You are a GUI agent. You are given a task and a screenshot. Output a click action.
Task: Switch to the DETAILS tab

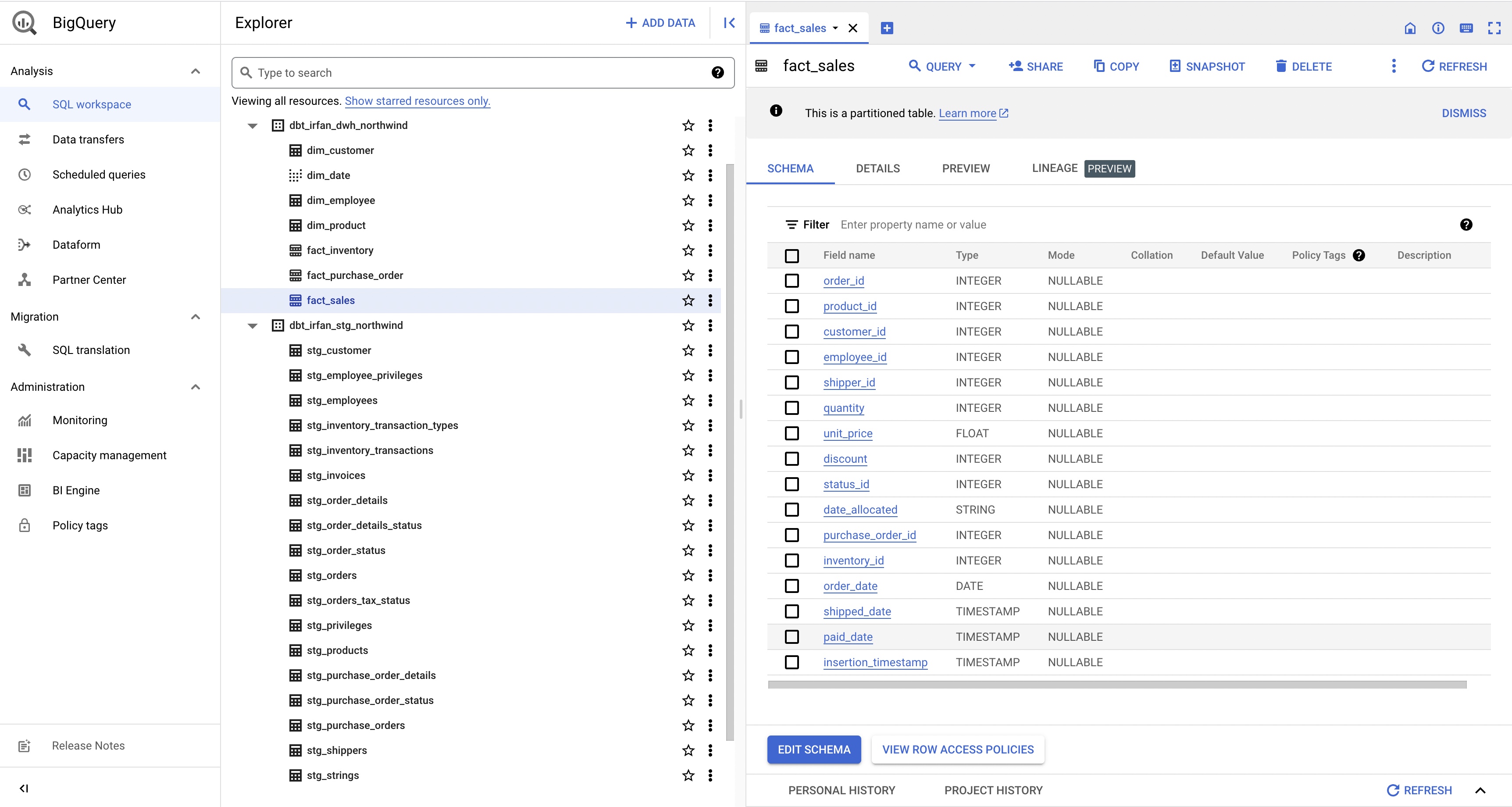coord(877,168)
